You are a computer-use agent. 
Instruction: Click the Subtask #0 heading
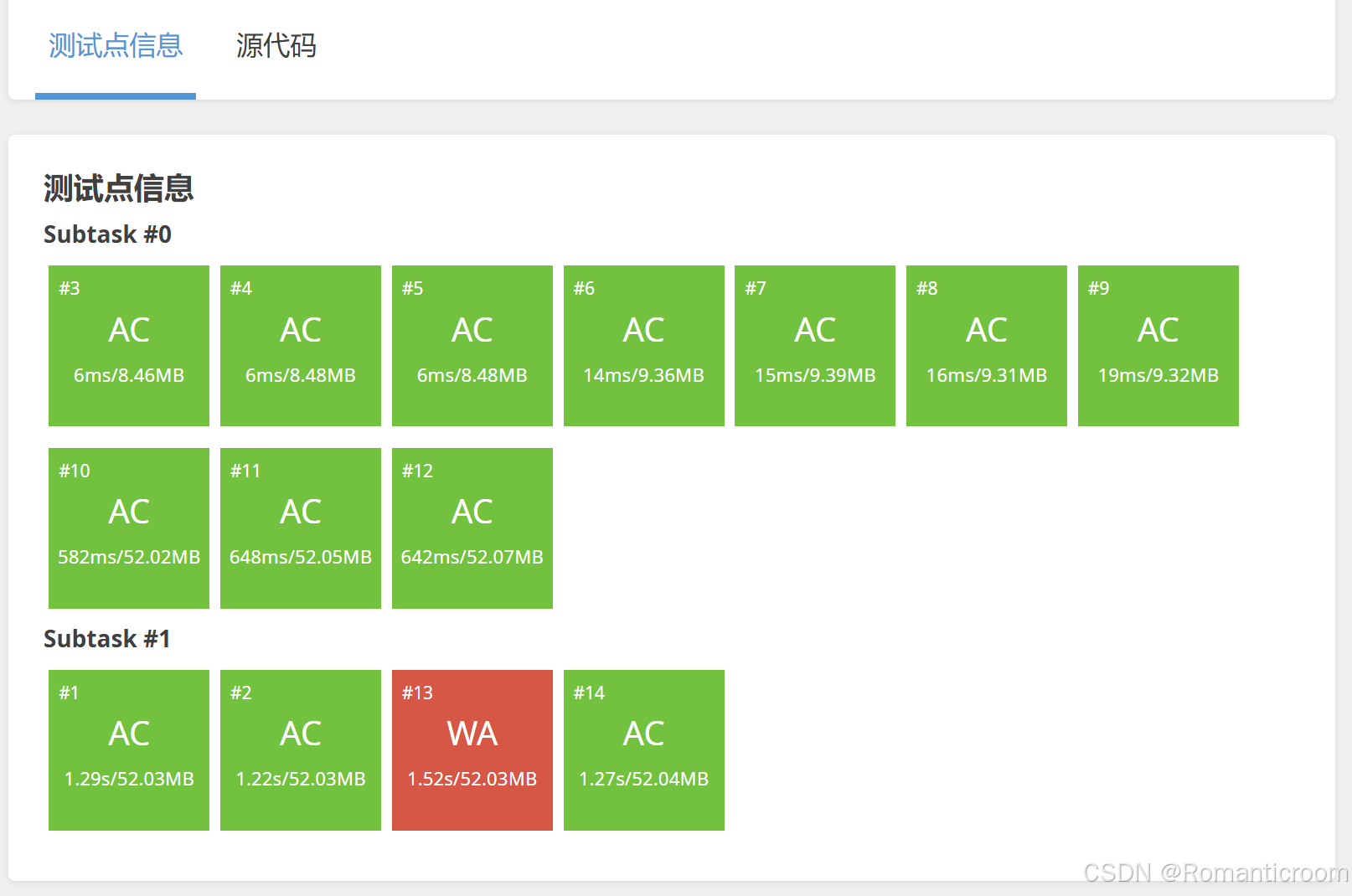tap(107, 234)
